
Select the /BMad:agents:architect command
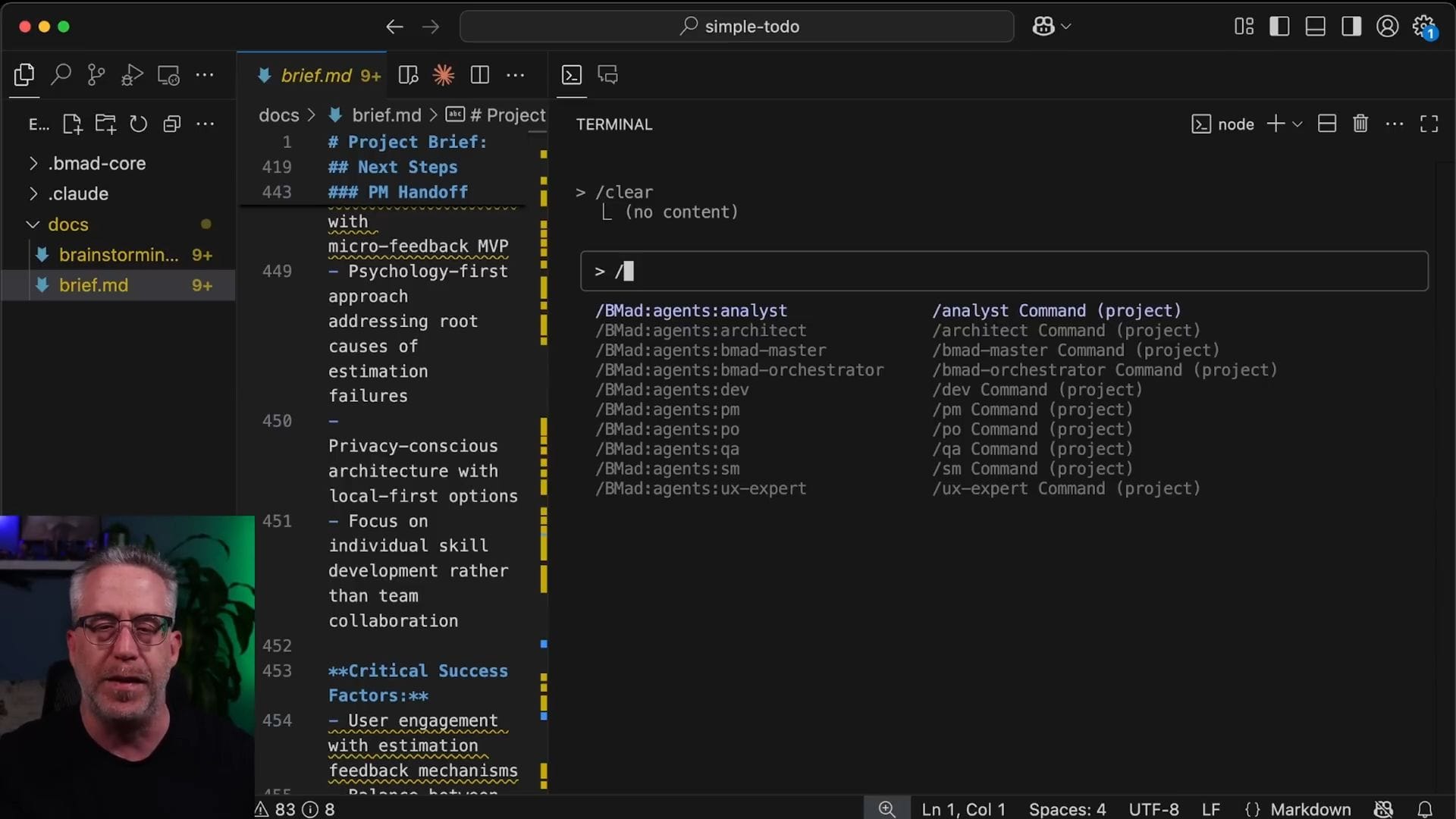pos(701,331)
